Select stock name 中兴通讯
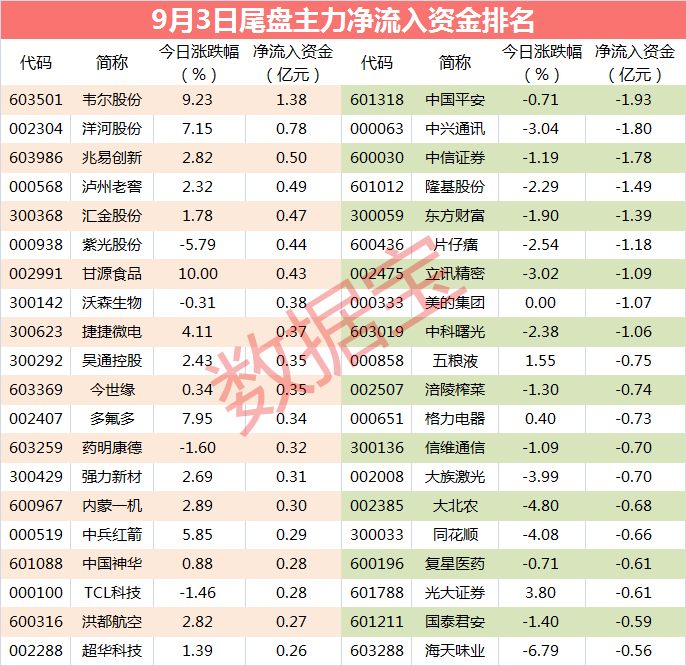 click(x=455, y=129)
